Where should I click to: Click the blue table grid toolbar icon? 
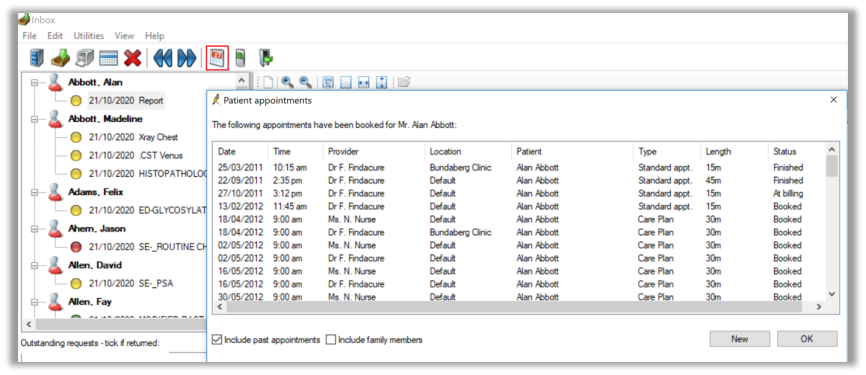(x=108, y=58)
